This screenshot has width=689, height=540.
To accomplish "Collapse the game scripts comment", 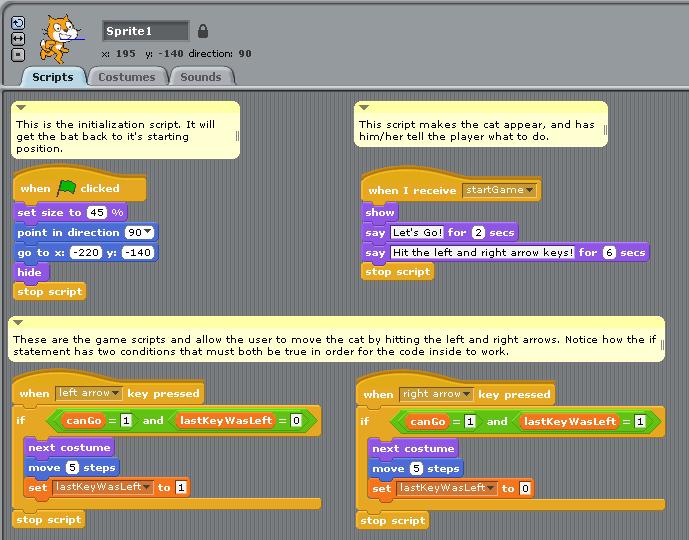I will coord(18,323).
